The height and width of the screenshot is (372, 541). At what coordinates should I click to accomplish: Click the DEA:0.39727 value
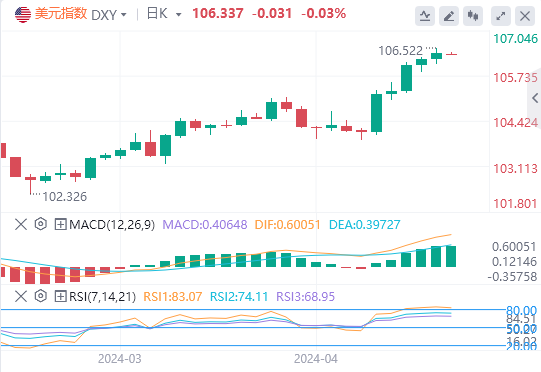[x=365, y=225]
